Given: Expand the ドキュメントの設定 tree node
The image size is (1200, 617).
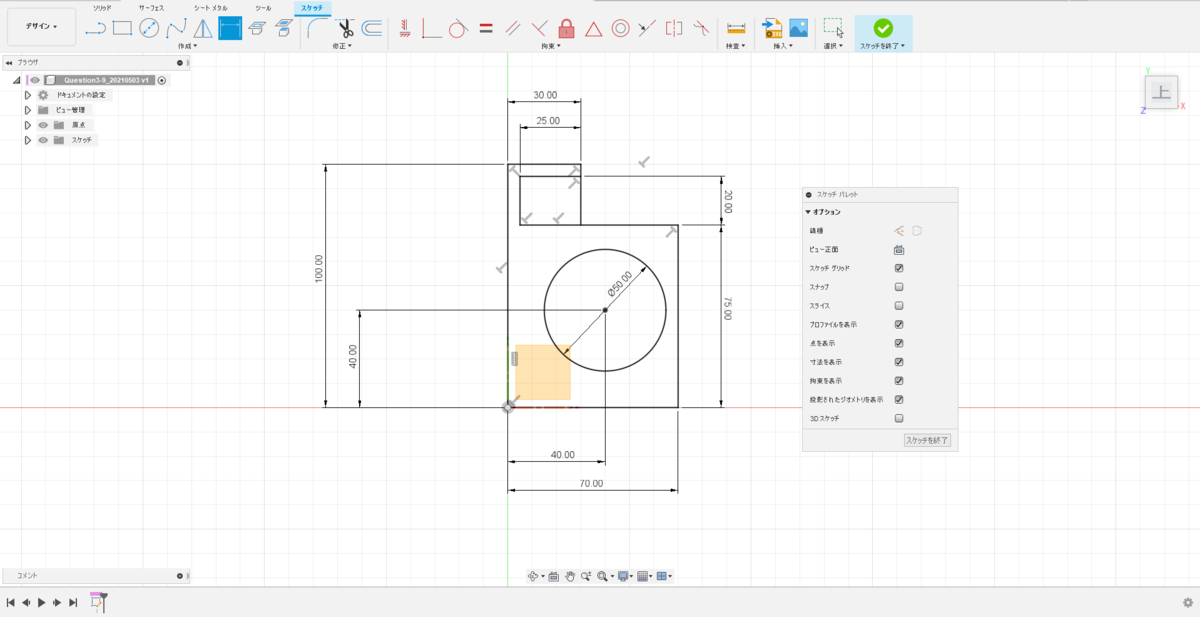Looking at the screenshot, I should point(28,95).
